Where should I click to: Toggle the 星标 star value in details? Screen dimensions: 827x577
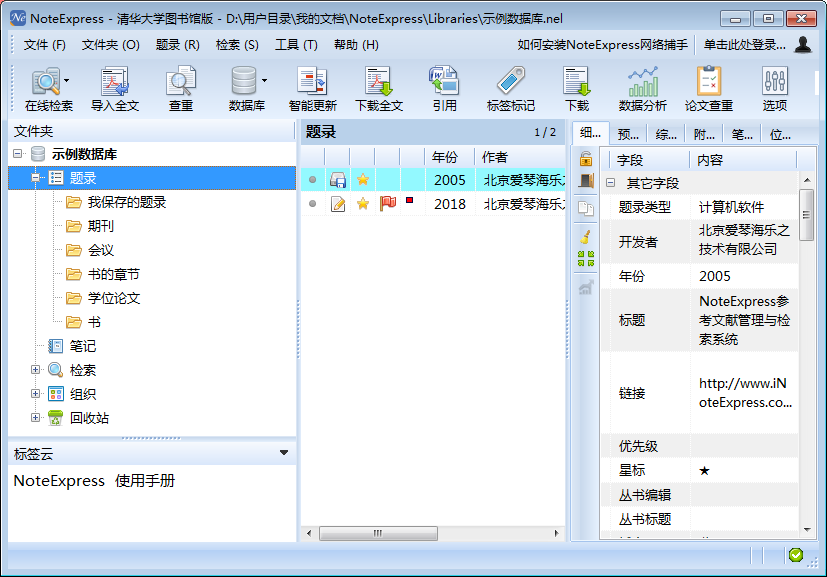(x=704, y=470)
